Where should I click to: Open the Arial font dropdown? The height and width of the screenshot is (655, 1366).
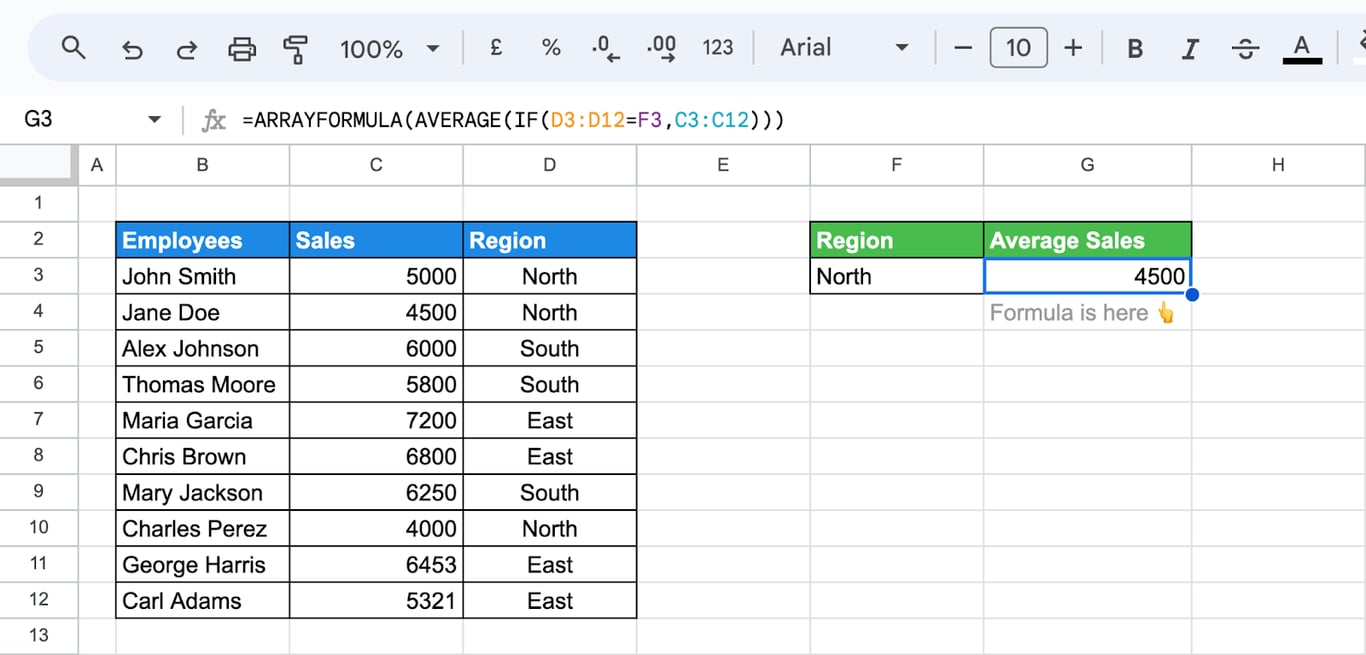845,47
